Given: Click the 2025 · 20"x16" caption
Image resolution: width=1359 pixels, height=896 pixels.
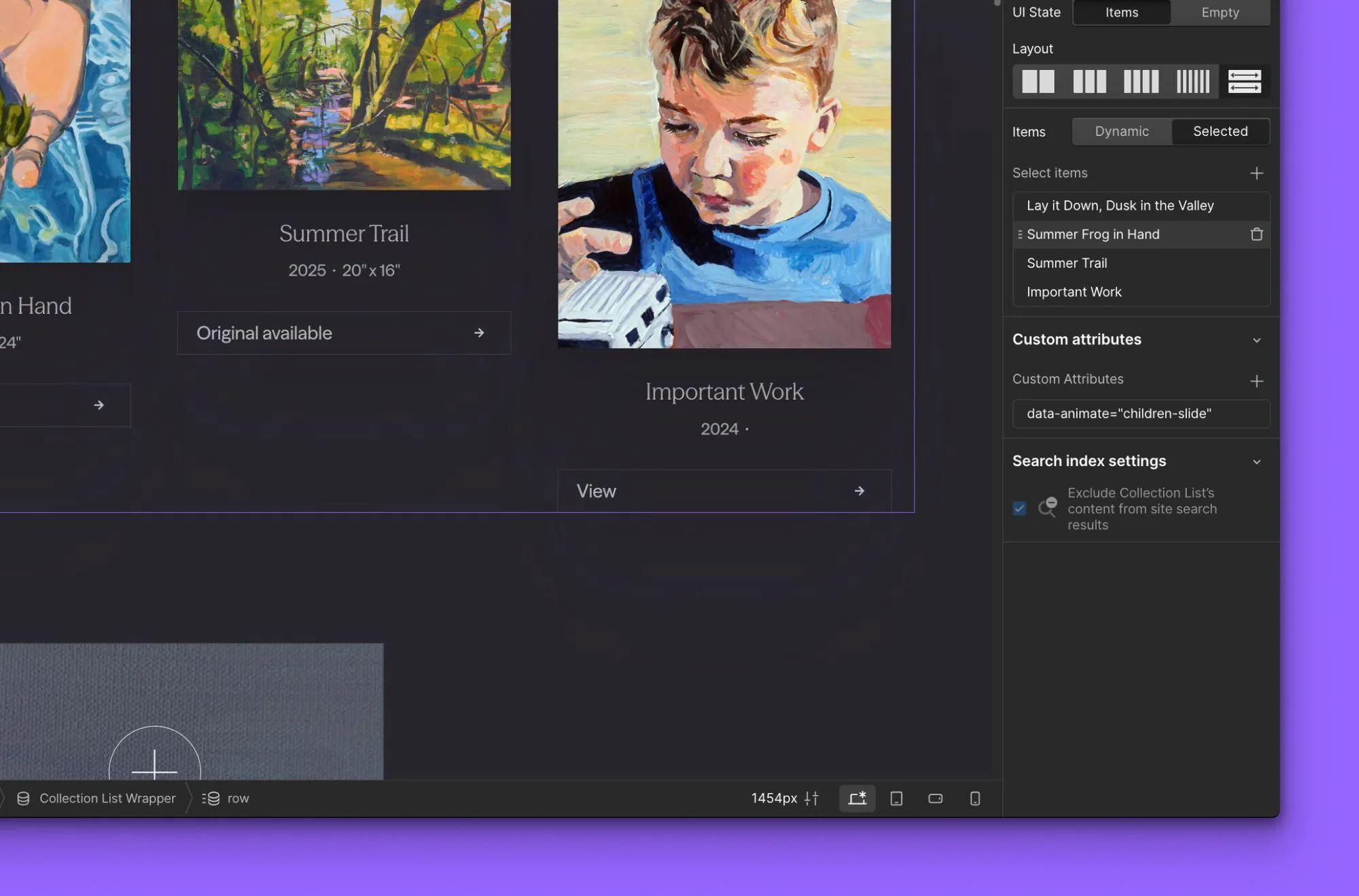Looking at the screenshot, I should (x=344, y=270).
